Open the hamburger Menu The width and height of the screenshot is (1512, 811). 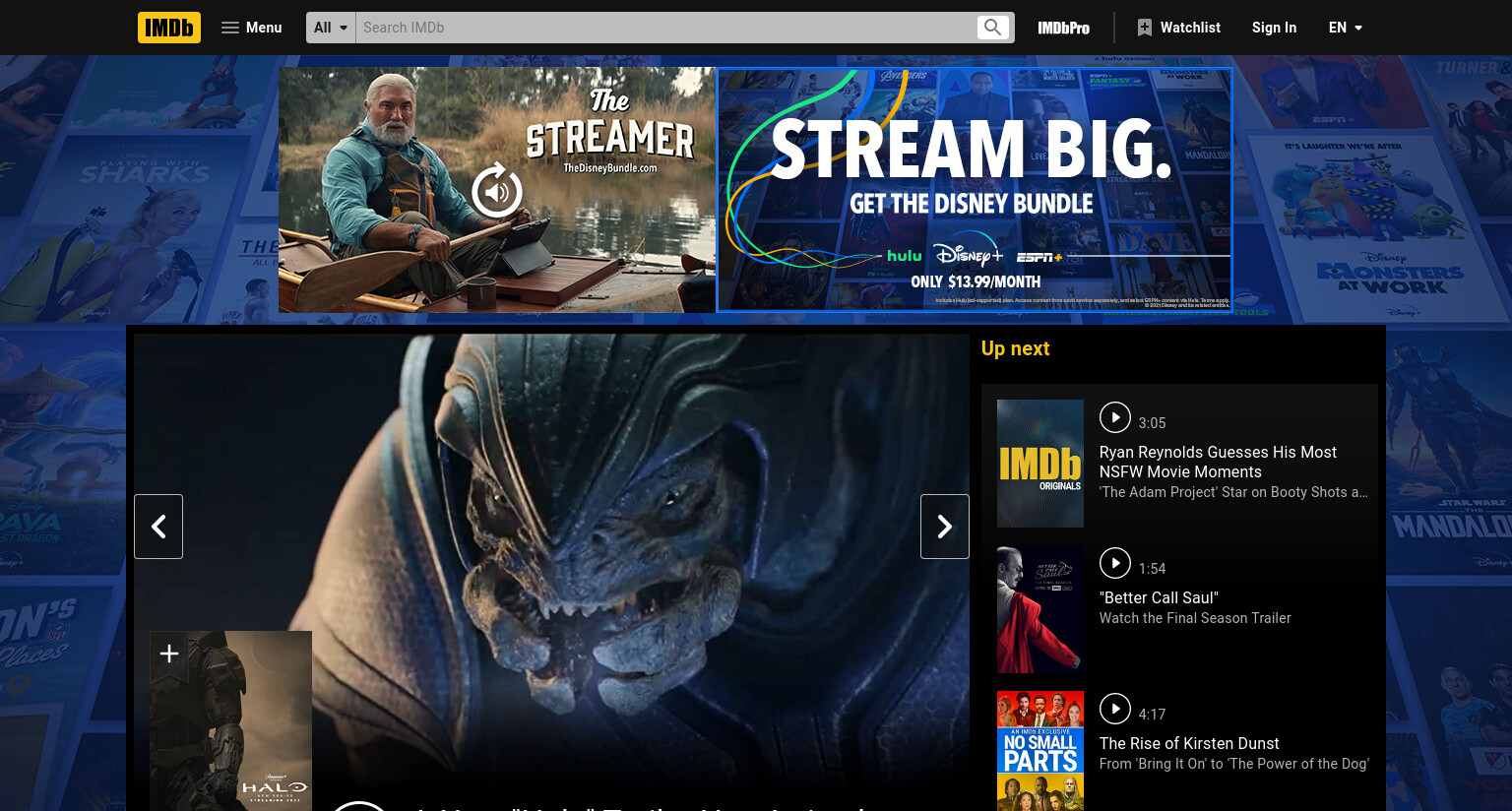point(252,28)
